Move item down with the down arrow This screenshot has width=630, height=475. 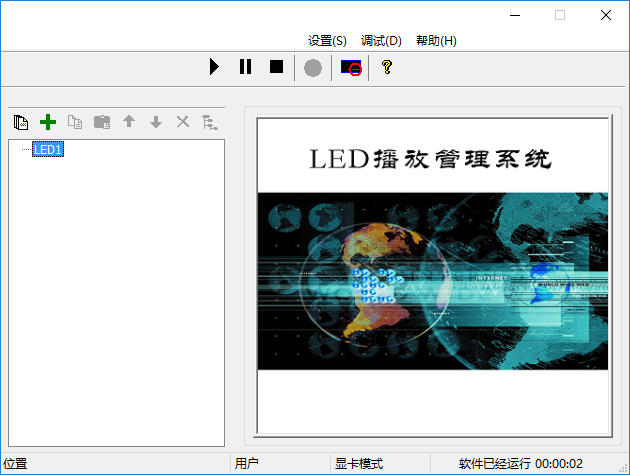pos(156,122)
